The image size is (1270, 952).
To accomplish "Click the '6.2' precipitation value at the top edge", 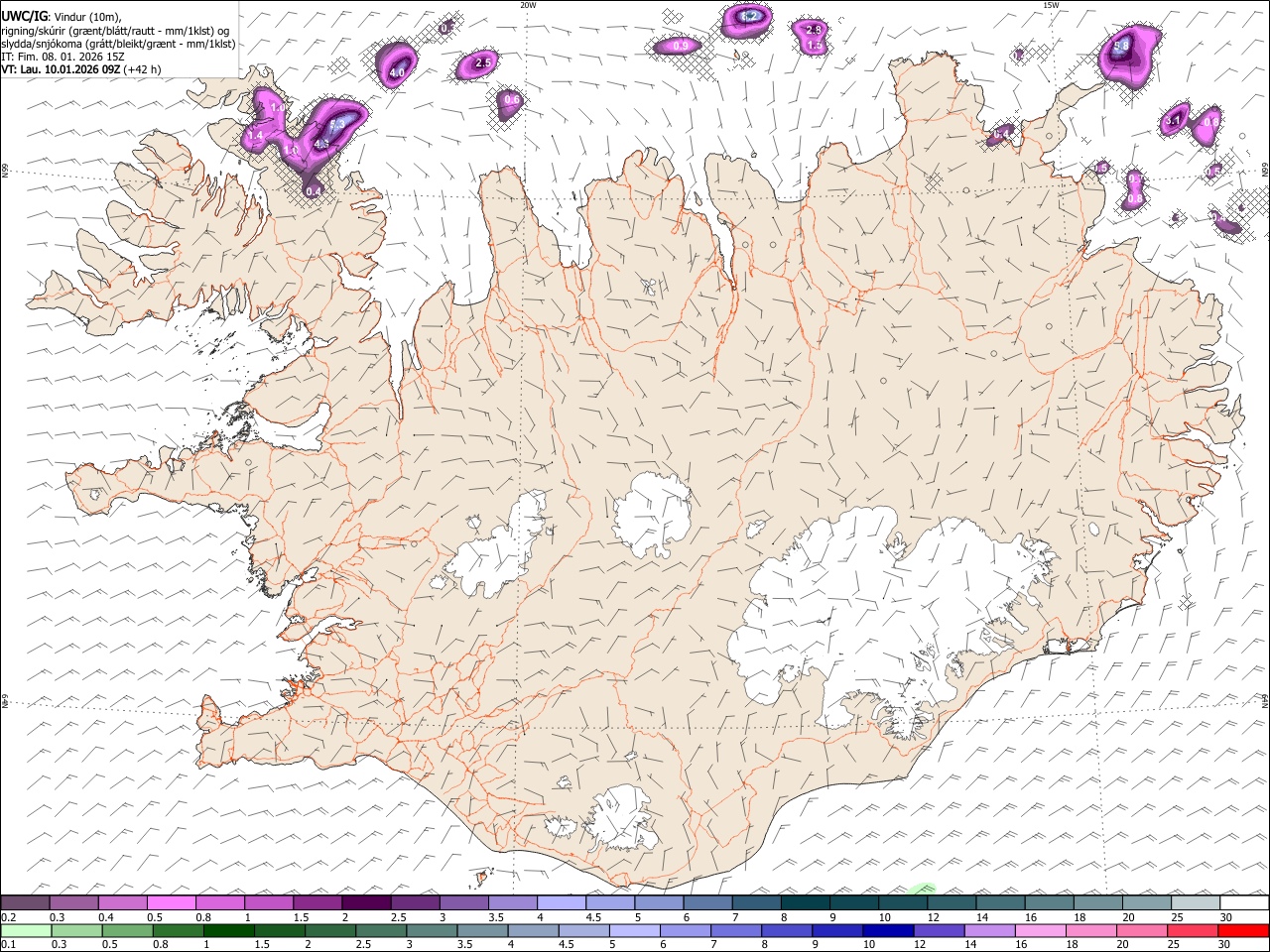I will pos(750,16).
